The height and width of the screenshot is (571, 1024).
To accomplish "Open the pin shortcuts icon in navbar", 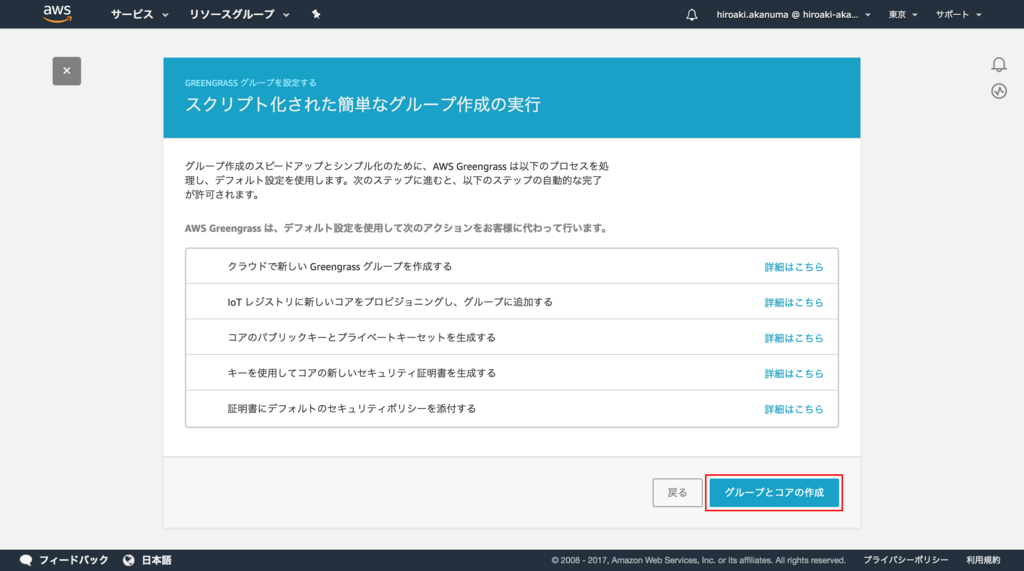I will tap(316, 14).
